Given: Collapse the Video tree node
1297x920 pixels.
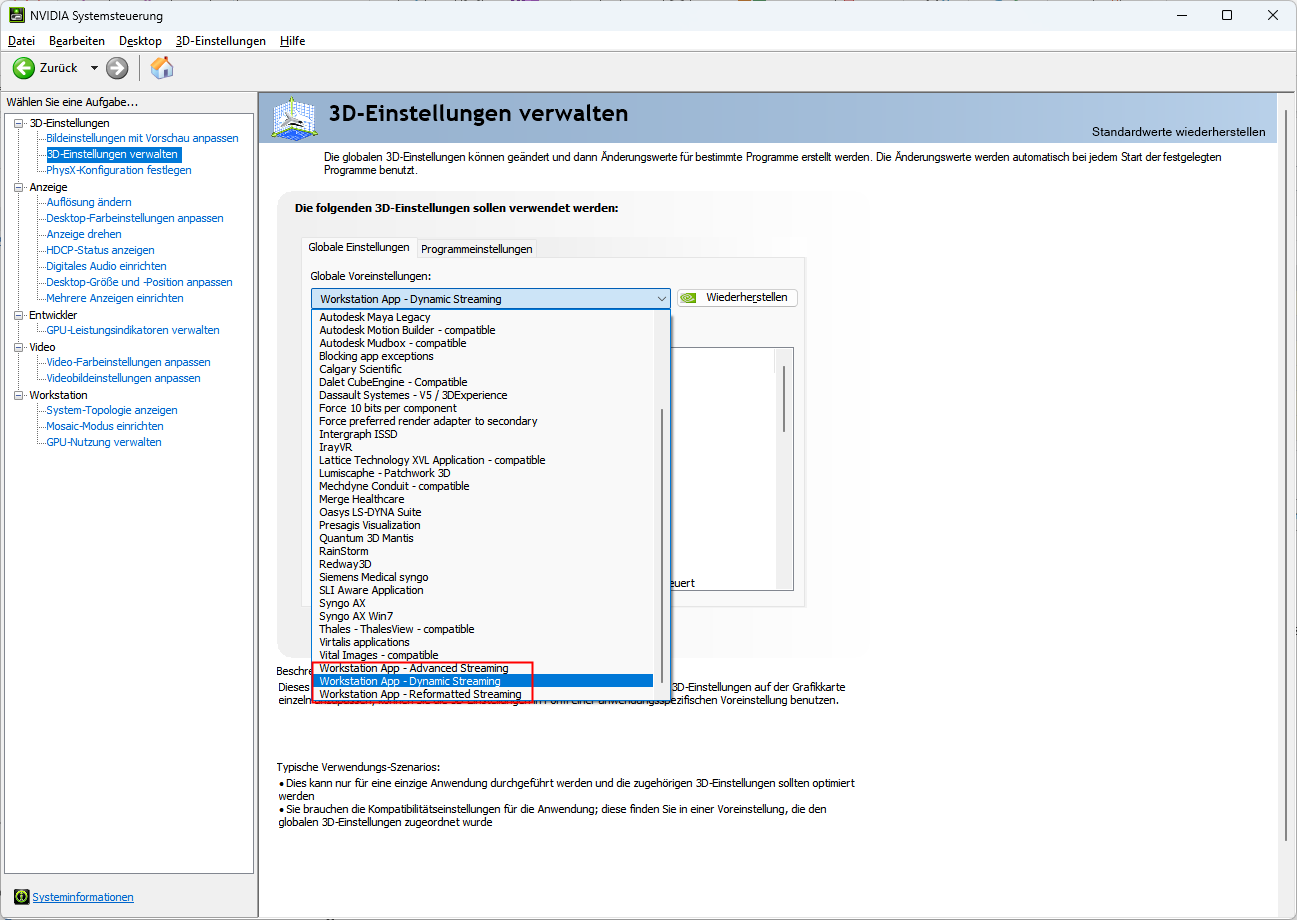Looking at the screenshot, I should 19,347.
